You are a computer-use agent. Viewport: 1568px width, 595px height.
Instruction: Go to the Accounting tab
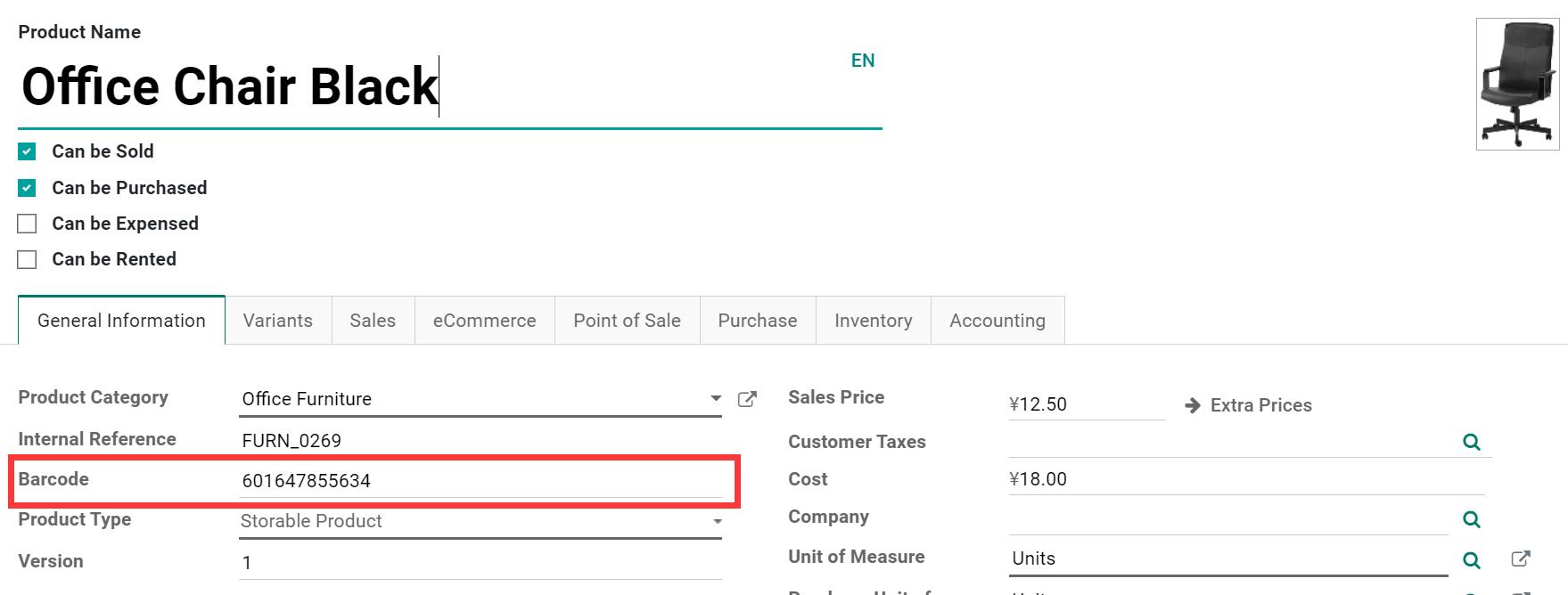(x=997, y=321)
